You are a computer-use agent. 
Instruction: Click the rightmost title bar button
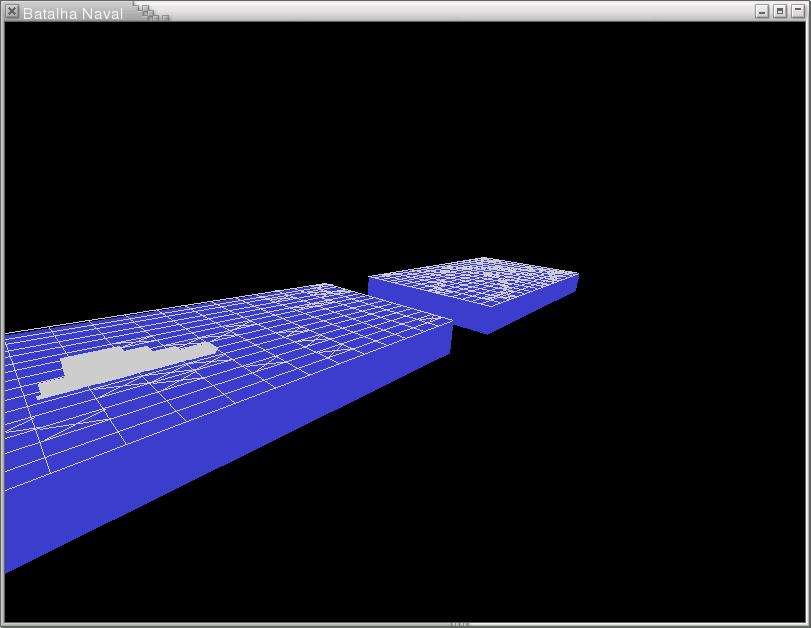(797, 12)
